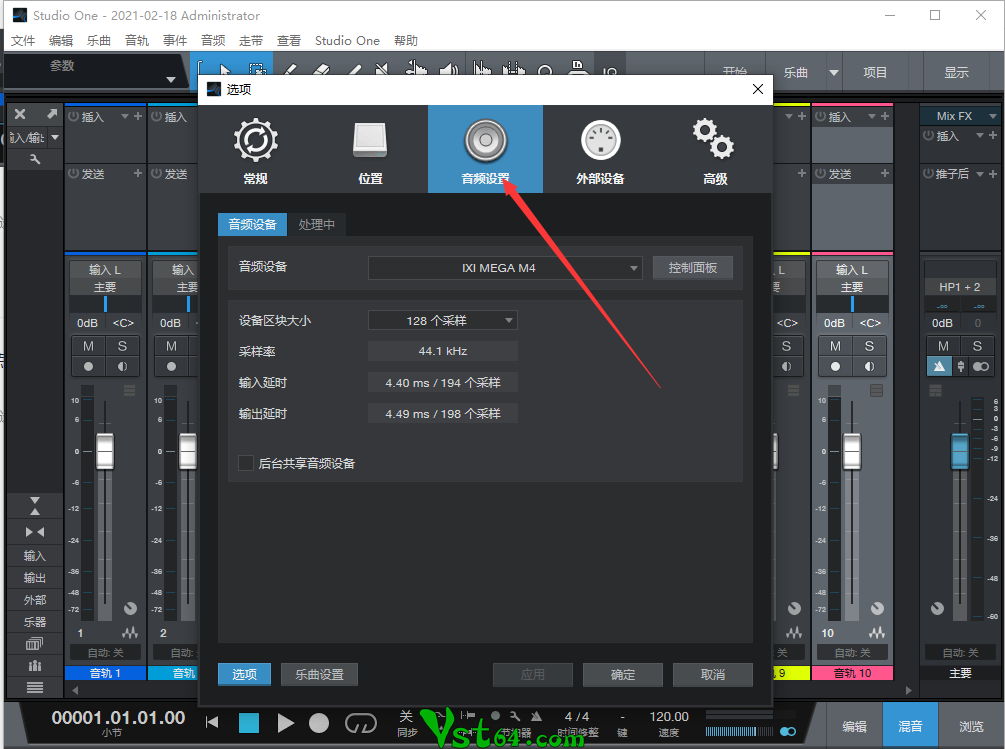Add an insert on 音轨 1 with plus

(x=138, y=116)
